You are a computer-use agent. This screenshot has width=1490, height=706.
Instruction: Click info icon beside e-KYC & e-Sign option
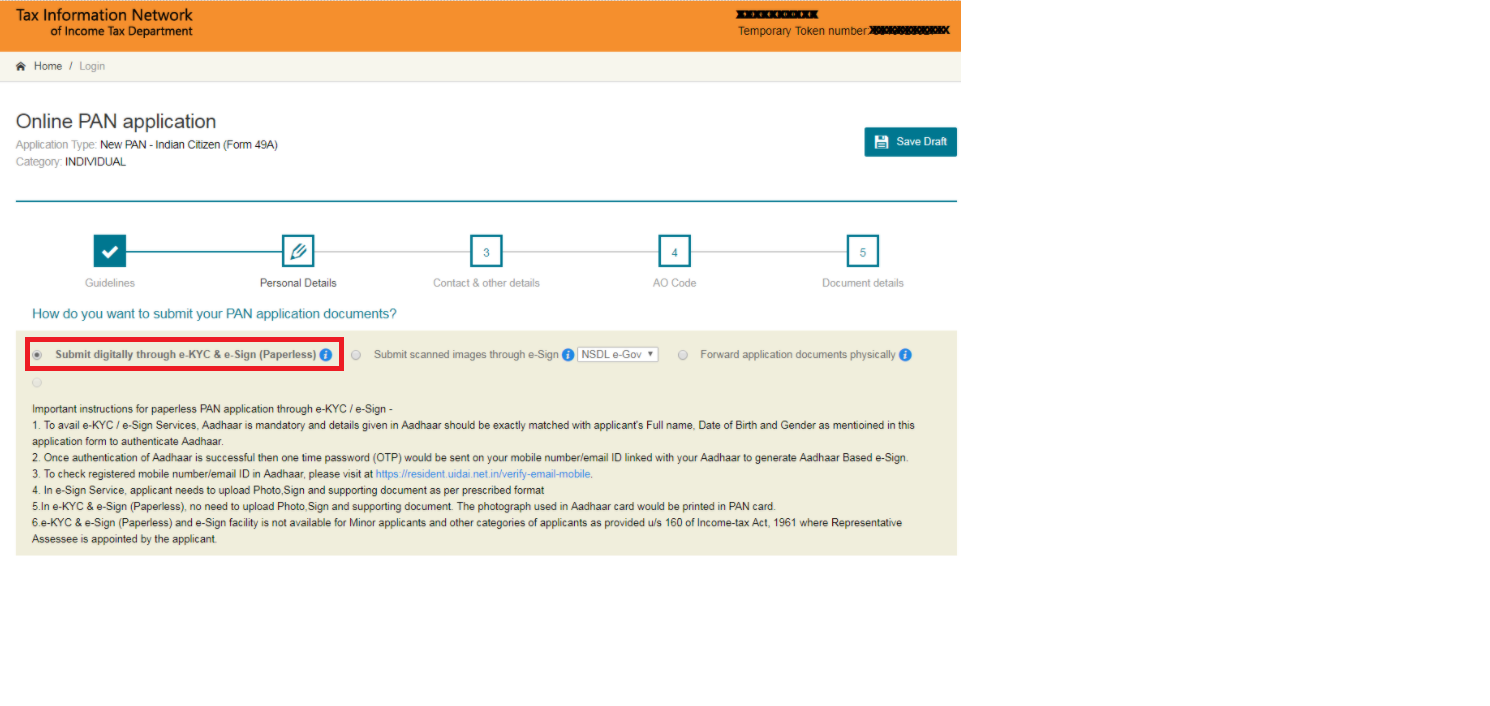(x=326, y=355)
